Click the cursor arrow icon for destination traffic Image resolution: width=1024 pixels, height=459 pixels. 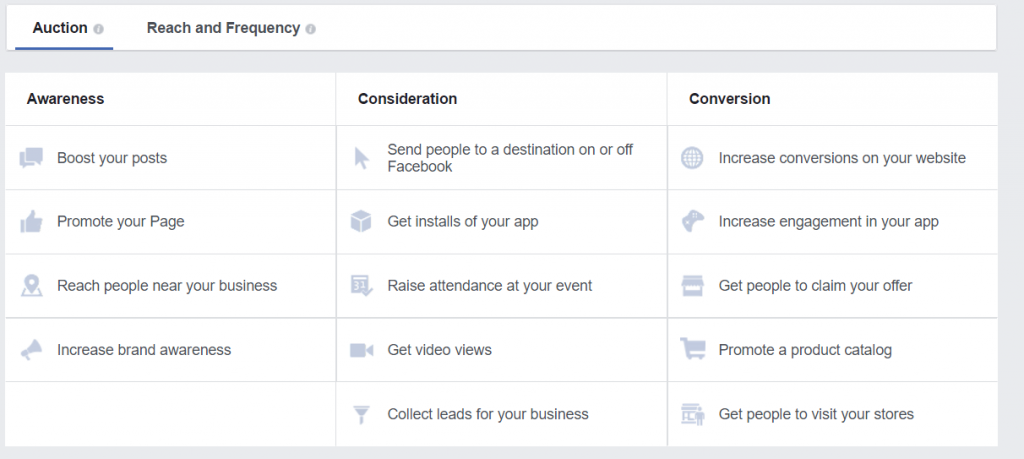(361, 158)
